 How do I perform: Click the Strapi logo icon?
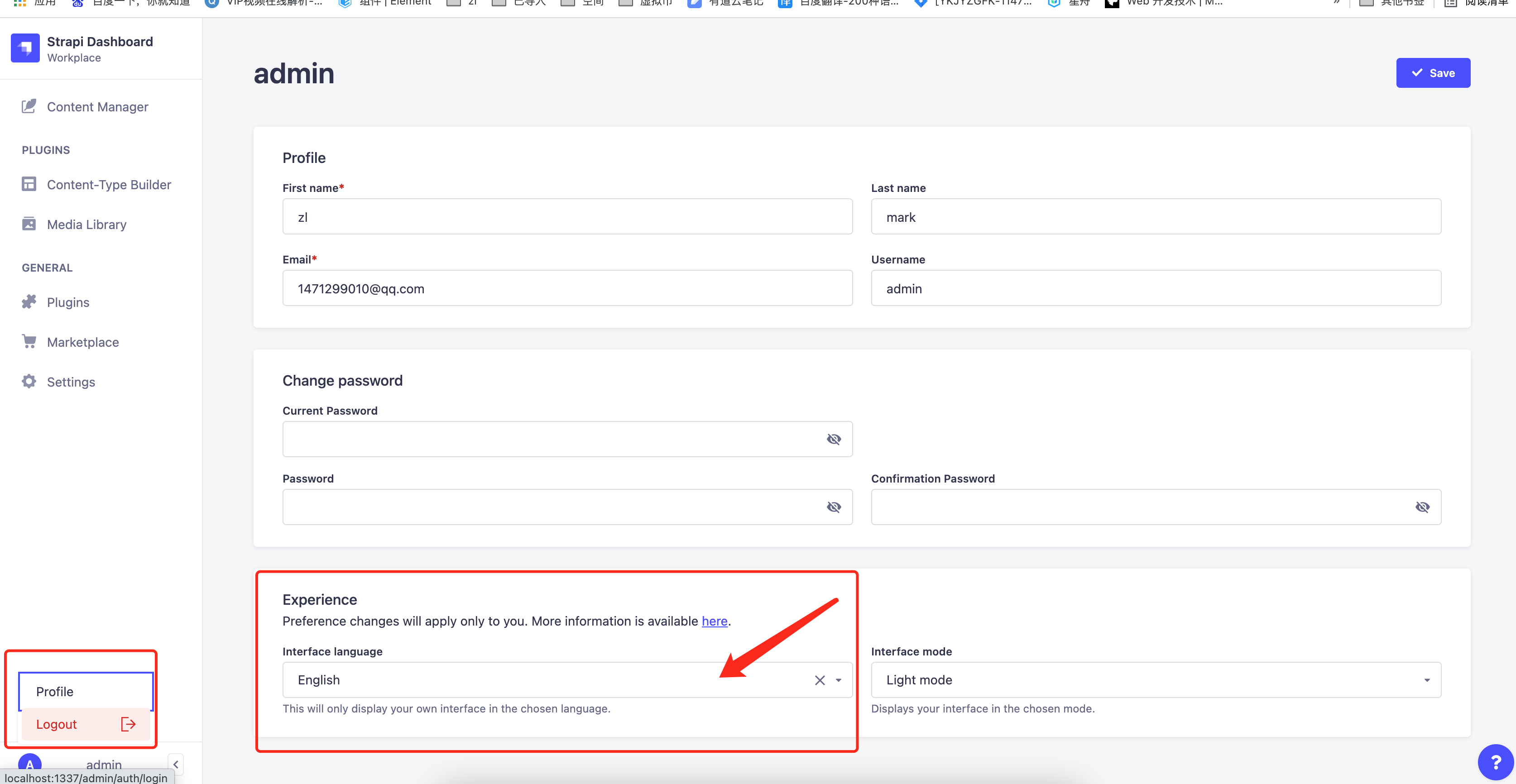(x=25, y=48)
